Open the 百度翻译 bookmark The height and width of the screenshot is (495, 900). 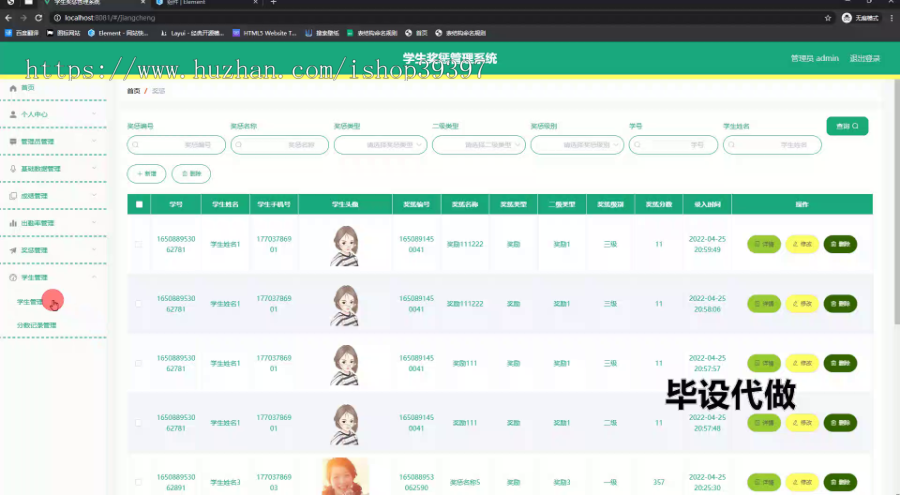22,33
